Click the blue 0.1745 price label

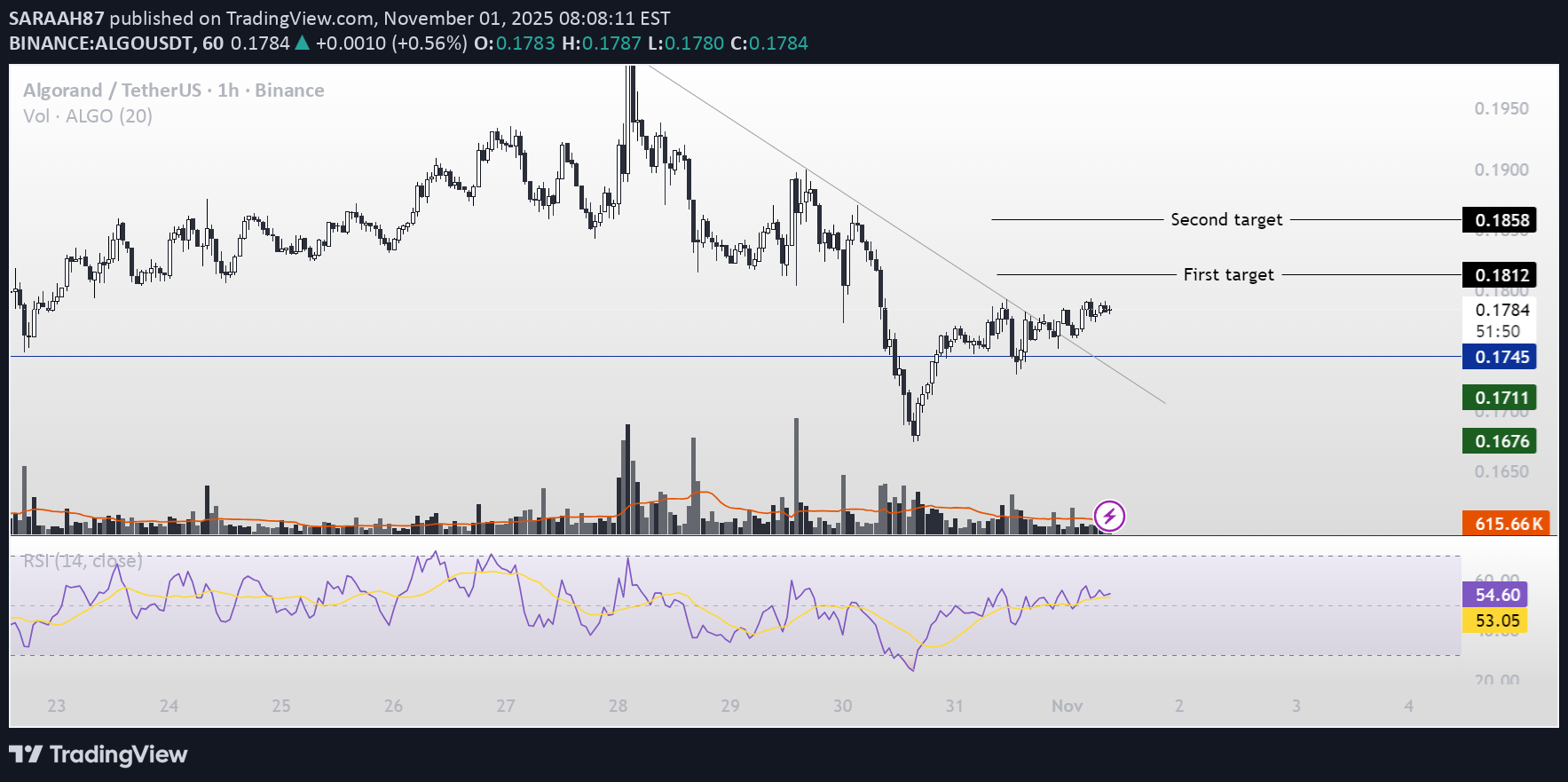coord(1501,357)
